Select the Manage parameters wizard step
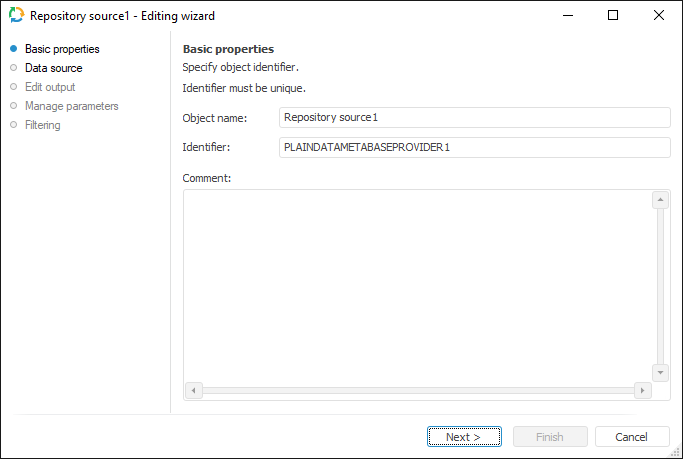The image size is (683, 459). (71, 106)
